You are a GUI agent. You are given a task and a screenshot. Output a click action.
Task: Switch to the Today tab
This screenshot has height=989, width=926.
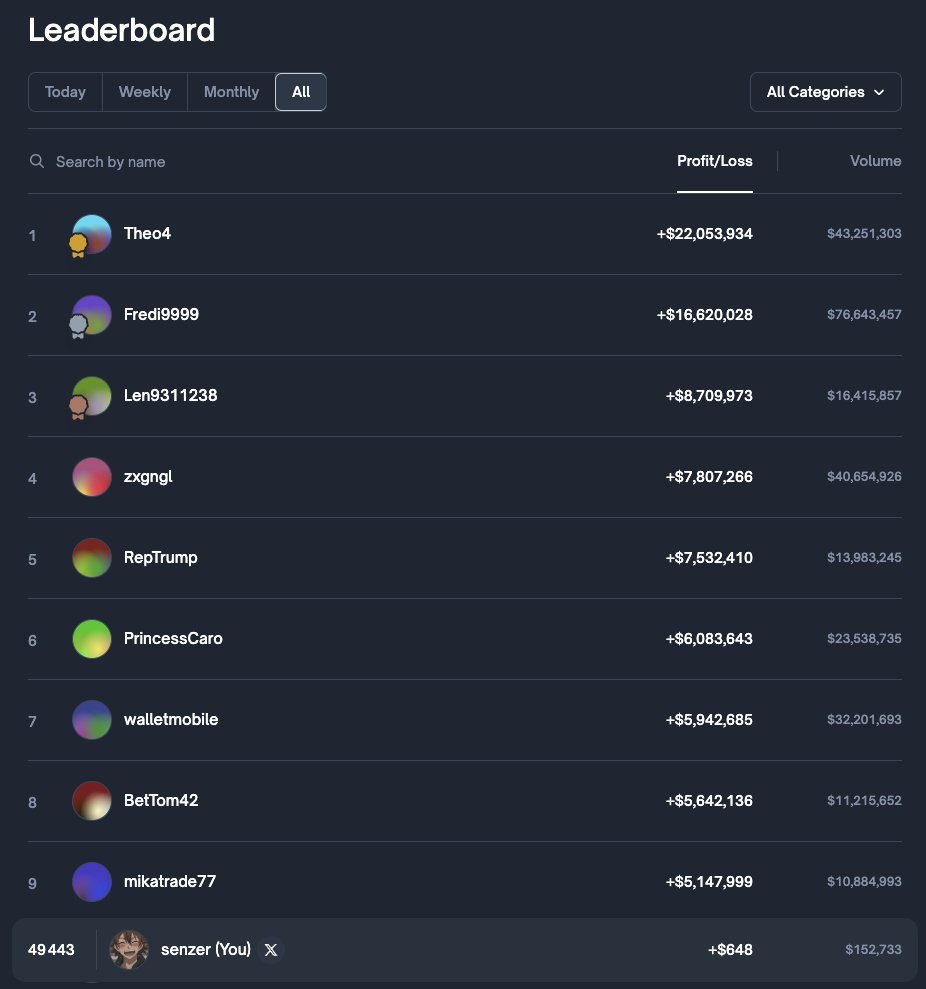[65, 92]
